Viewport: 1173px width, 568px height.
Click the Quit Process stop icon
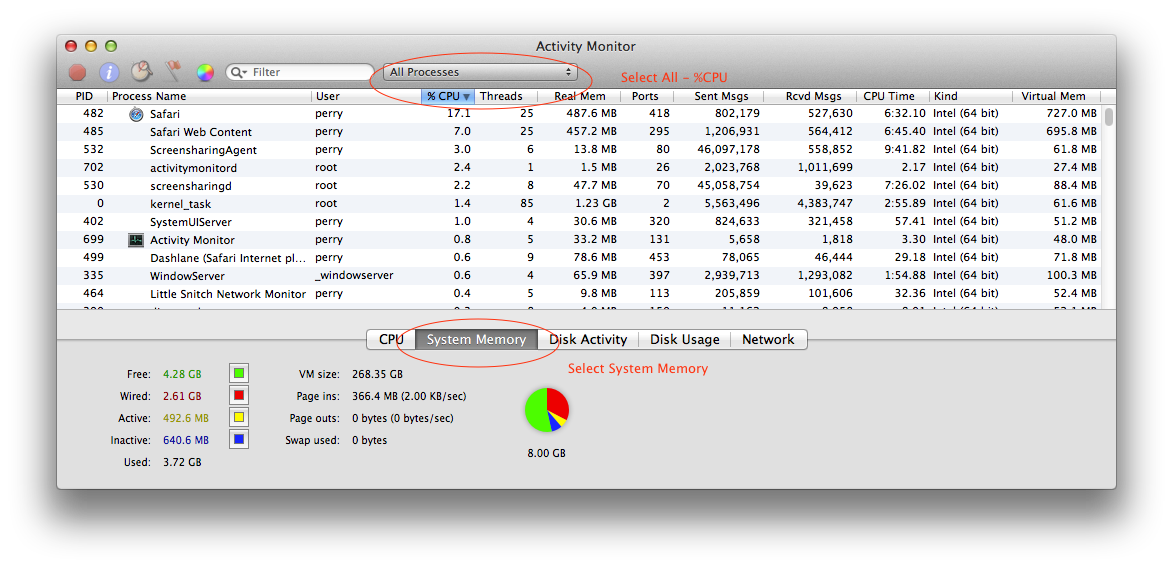pos(77,73)
